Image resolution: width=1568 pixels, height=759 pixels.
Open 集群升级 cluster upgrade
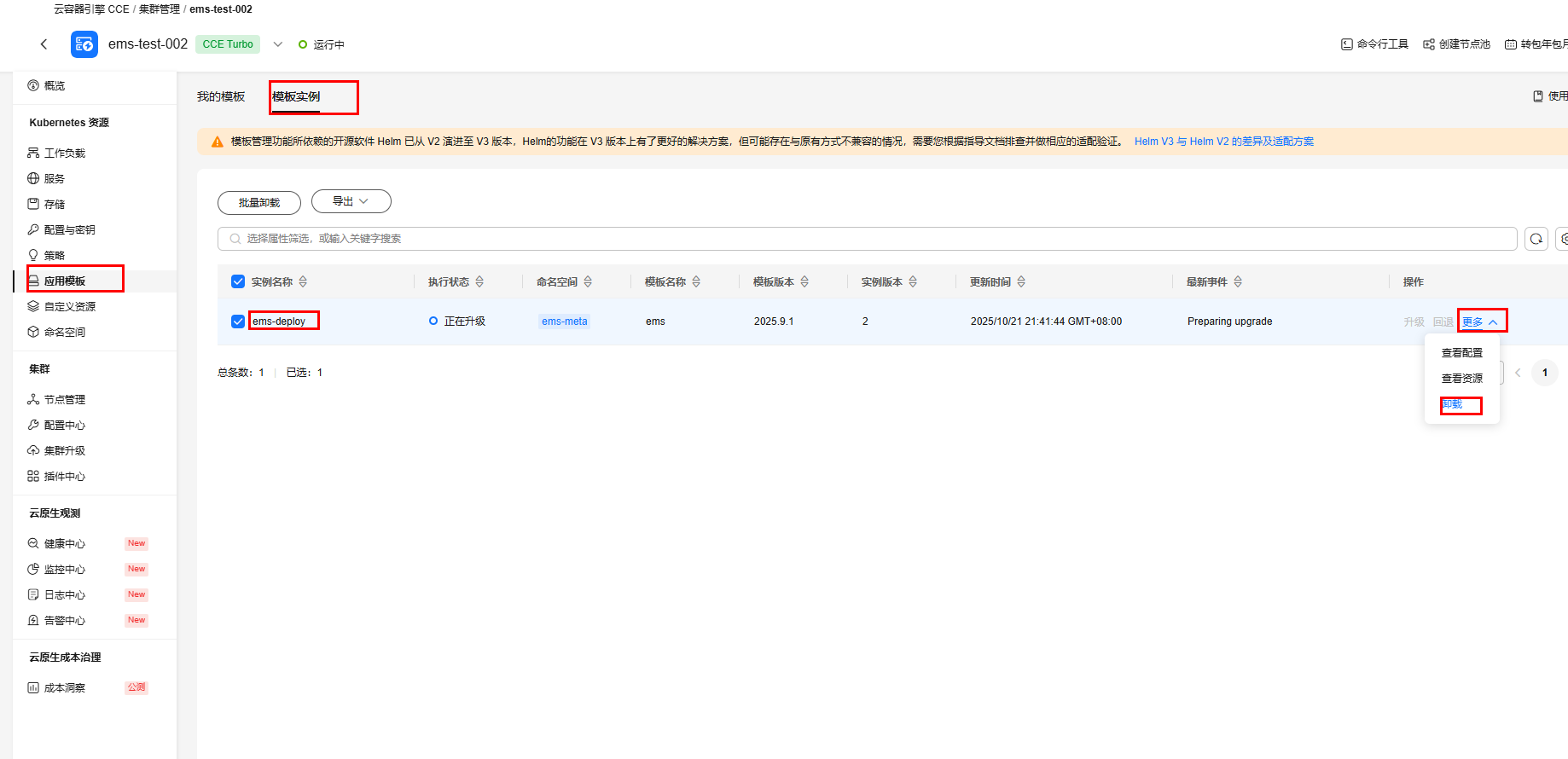coord(56,450)
